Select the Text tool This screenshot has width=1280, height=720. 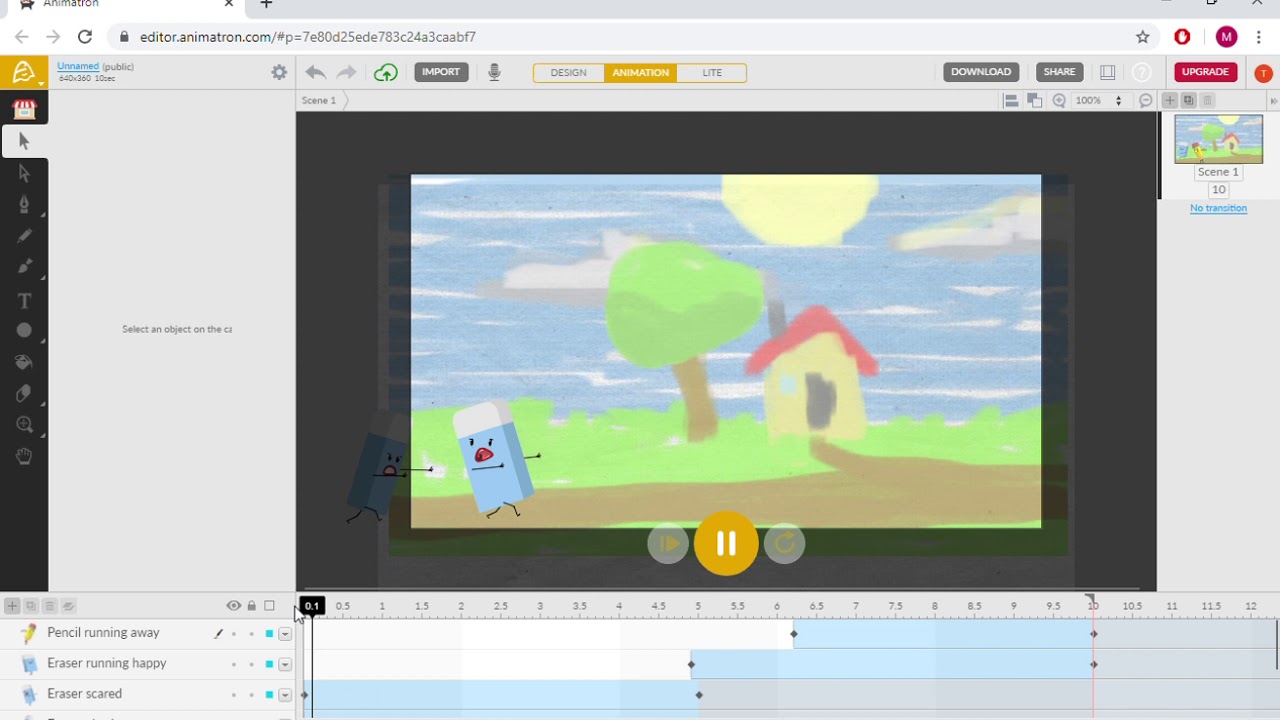point(24,300)
